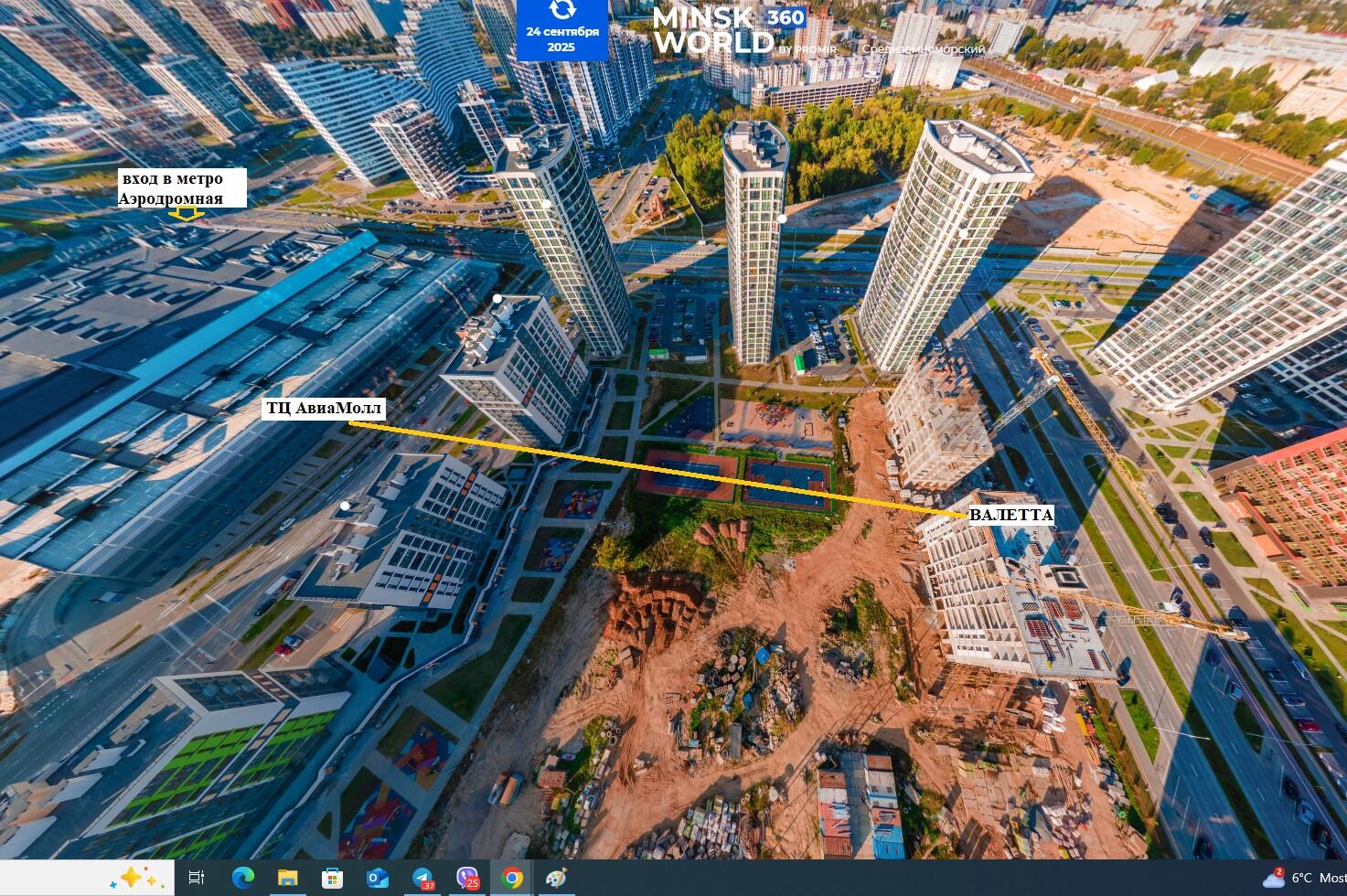This screenshot has width=1347, height=896.
Task: Launch Microsoft Edge from the taskbar
Action: [242, 878]
